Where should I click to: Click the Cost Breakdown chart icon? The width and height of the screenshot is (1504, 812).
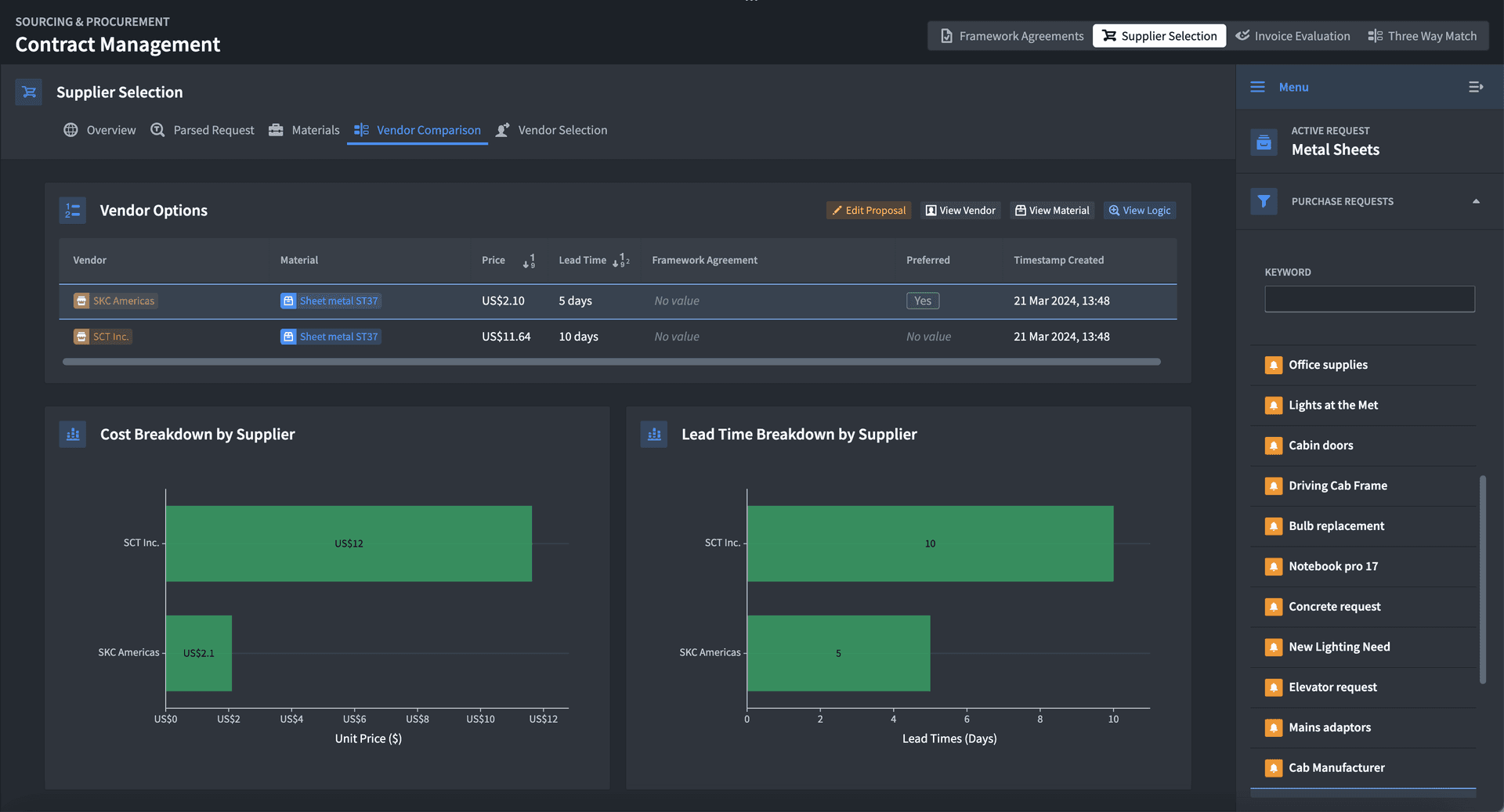coord(73,435)
